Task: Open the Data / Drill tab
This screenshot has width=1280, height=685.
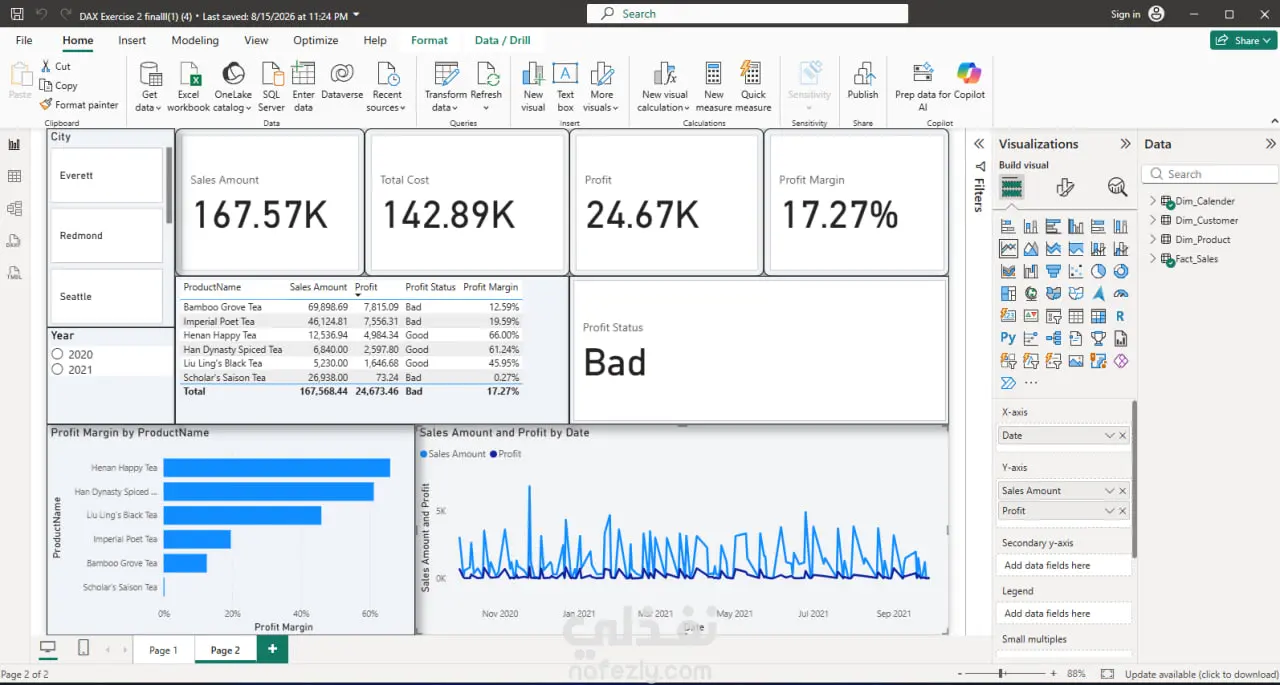Action: point(503,41)
